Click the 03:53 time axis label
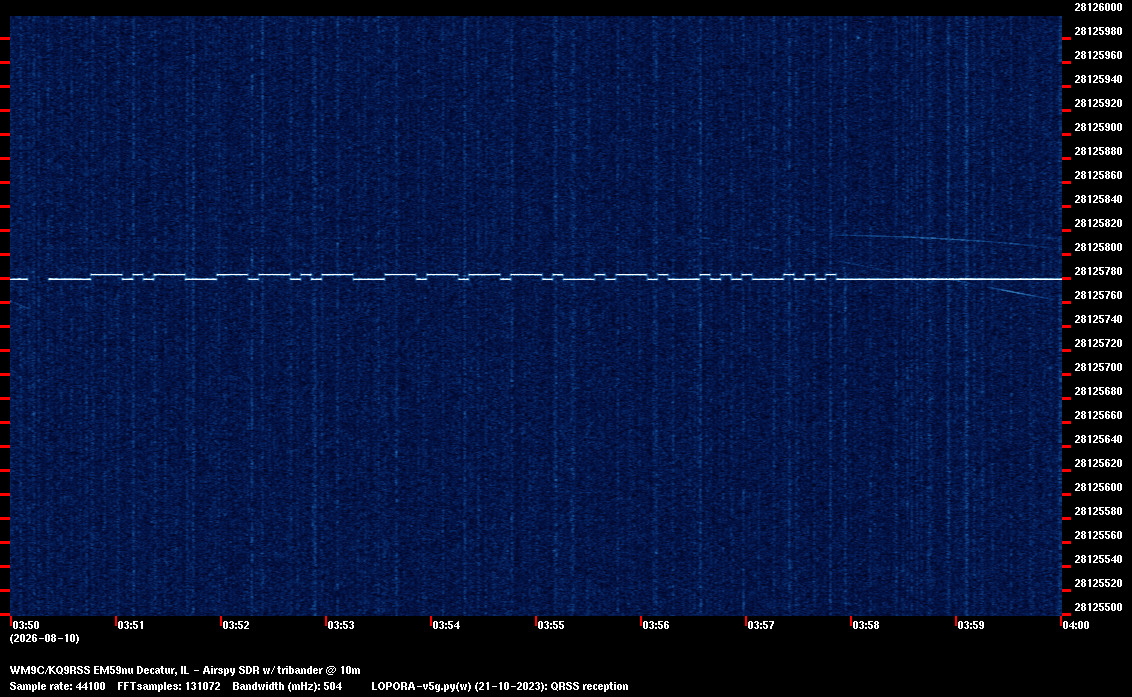The height and width of the screenshot is (697, 1132). [341, 625]
